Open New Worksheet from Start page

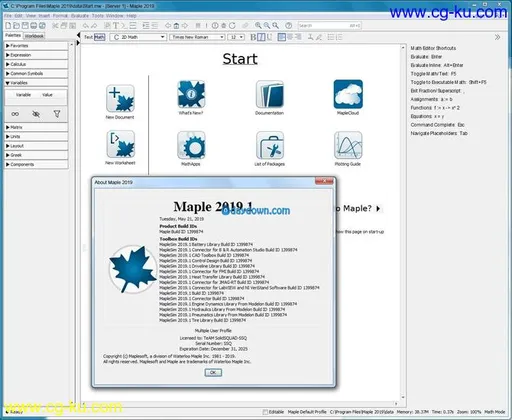120,144
